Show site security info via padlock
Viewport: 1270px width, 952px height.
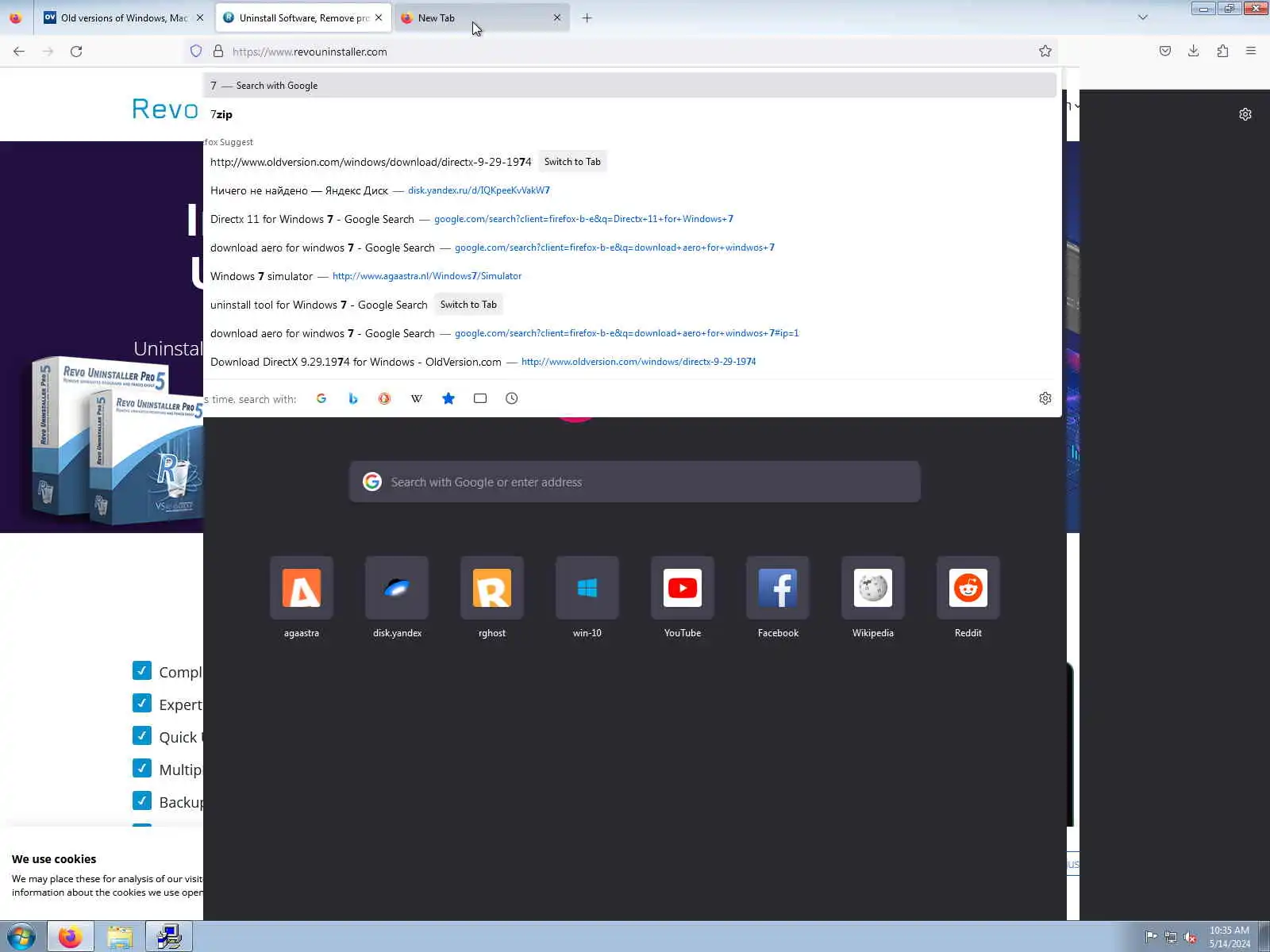(x=218, y=52)
